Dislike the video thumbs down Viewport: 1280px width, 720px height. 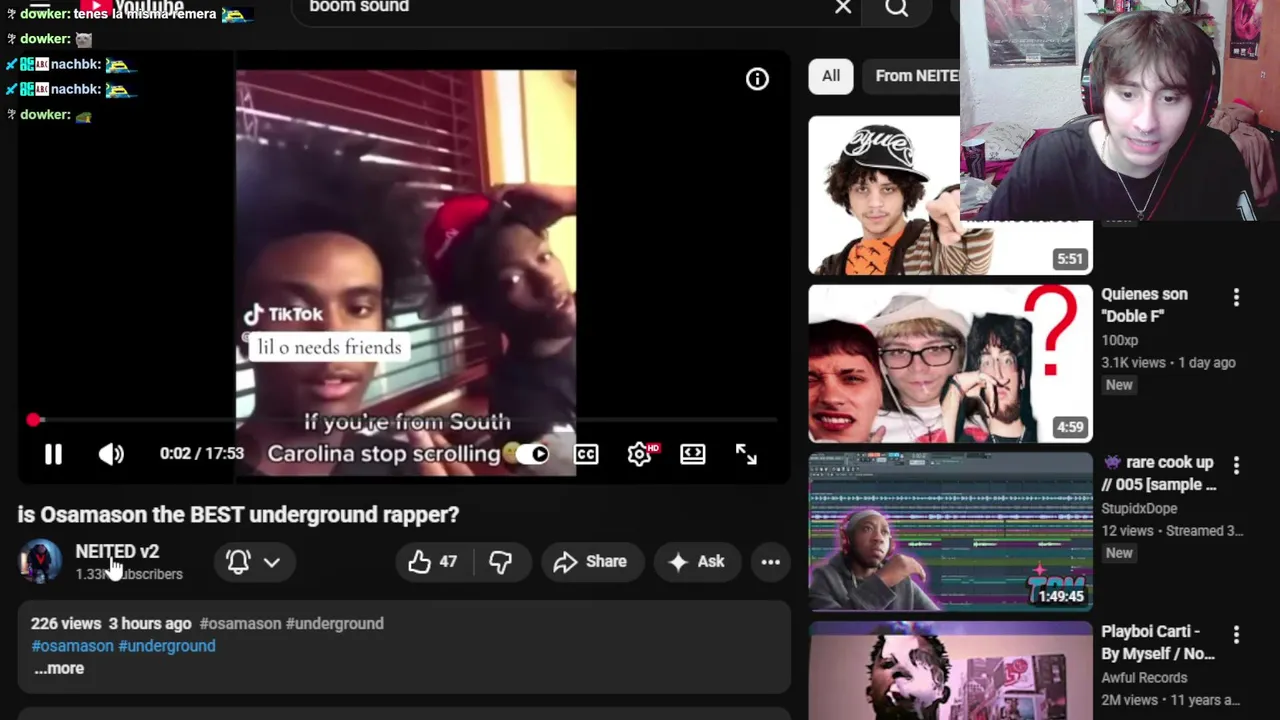tap(500, 562)
